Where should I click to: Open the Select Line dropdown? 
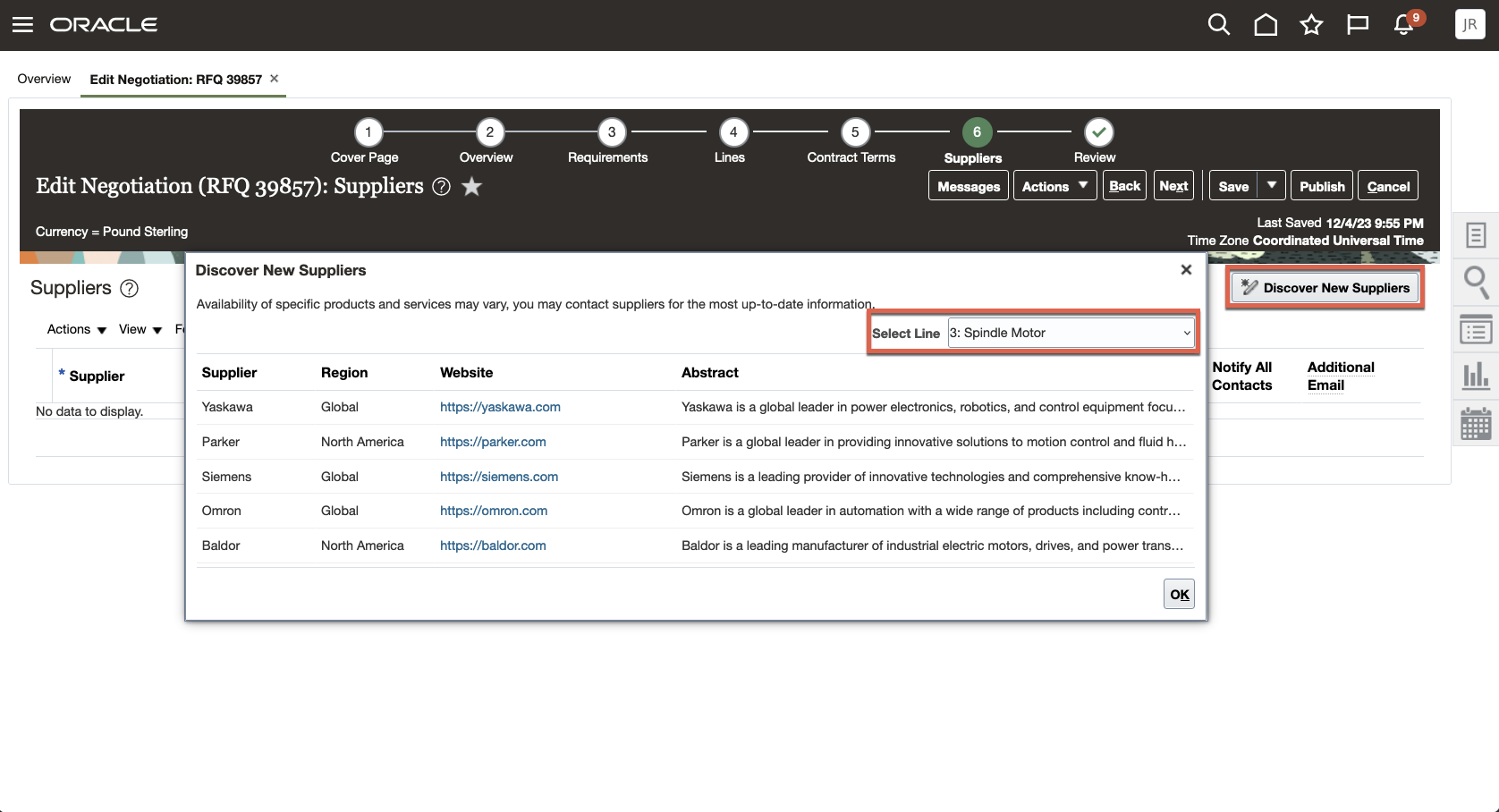(1071, 333)
